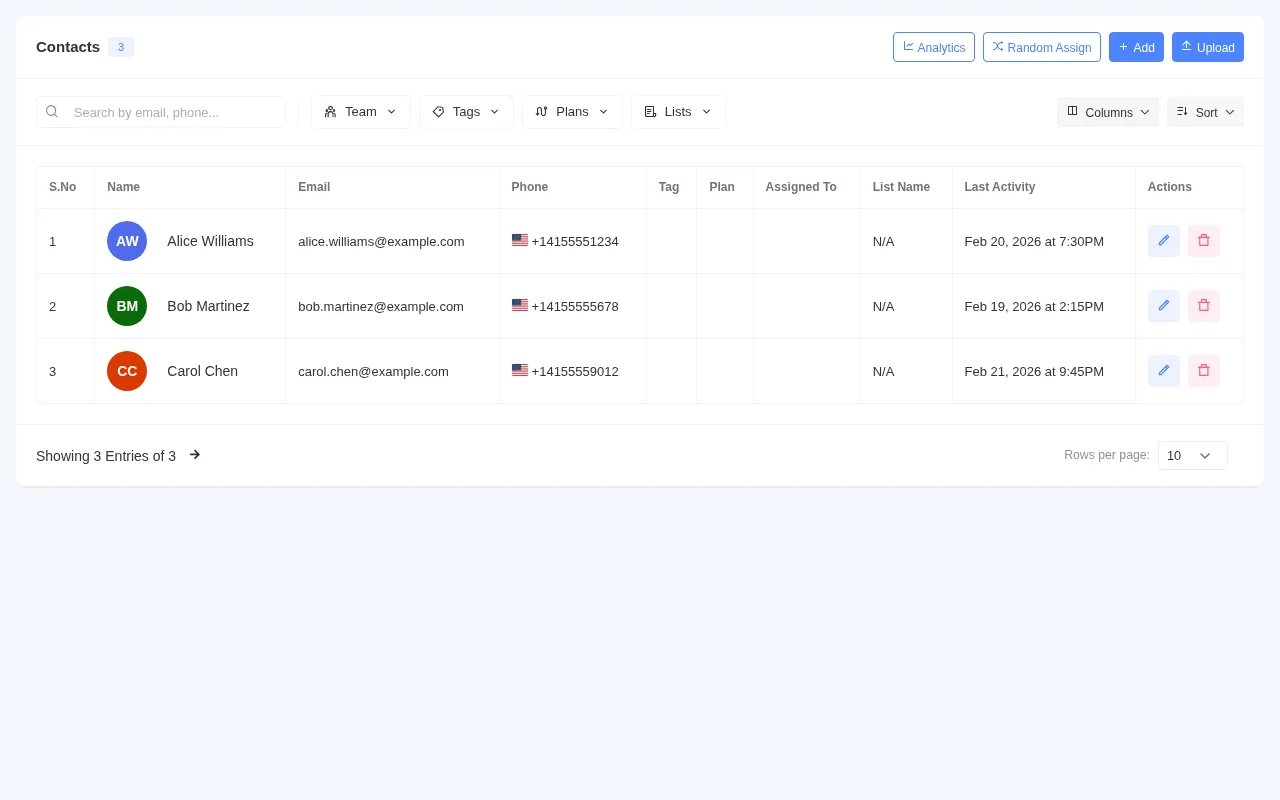Open the Columns visibility menu
The width and height of the screenshot is (1280, 800).
(x=1107, y=112)
